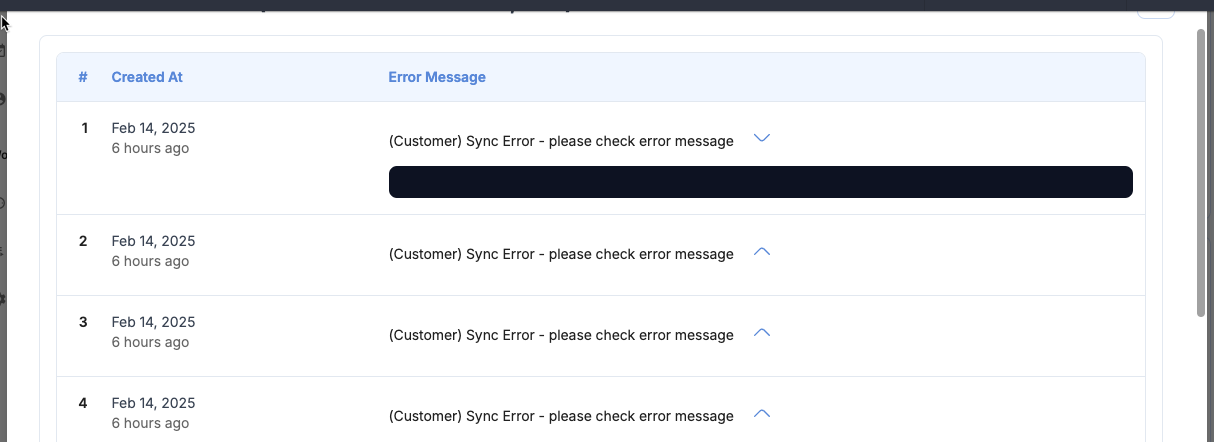The width and height of the screenshot is (1214, 442).
Task: Select the Sync Error text in row 3
Action: pos(561,335)
